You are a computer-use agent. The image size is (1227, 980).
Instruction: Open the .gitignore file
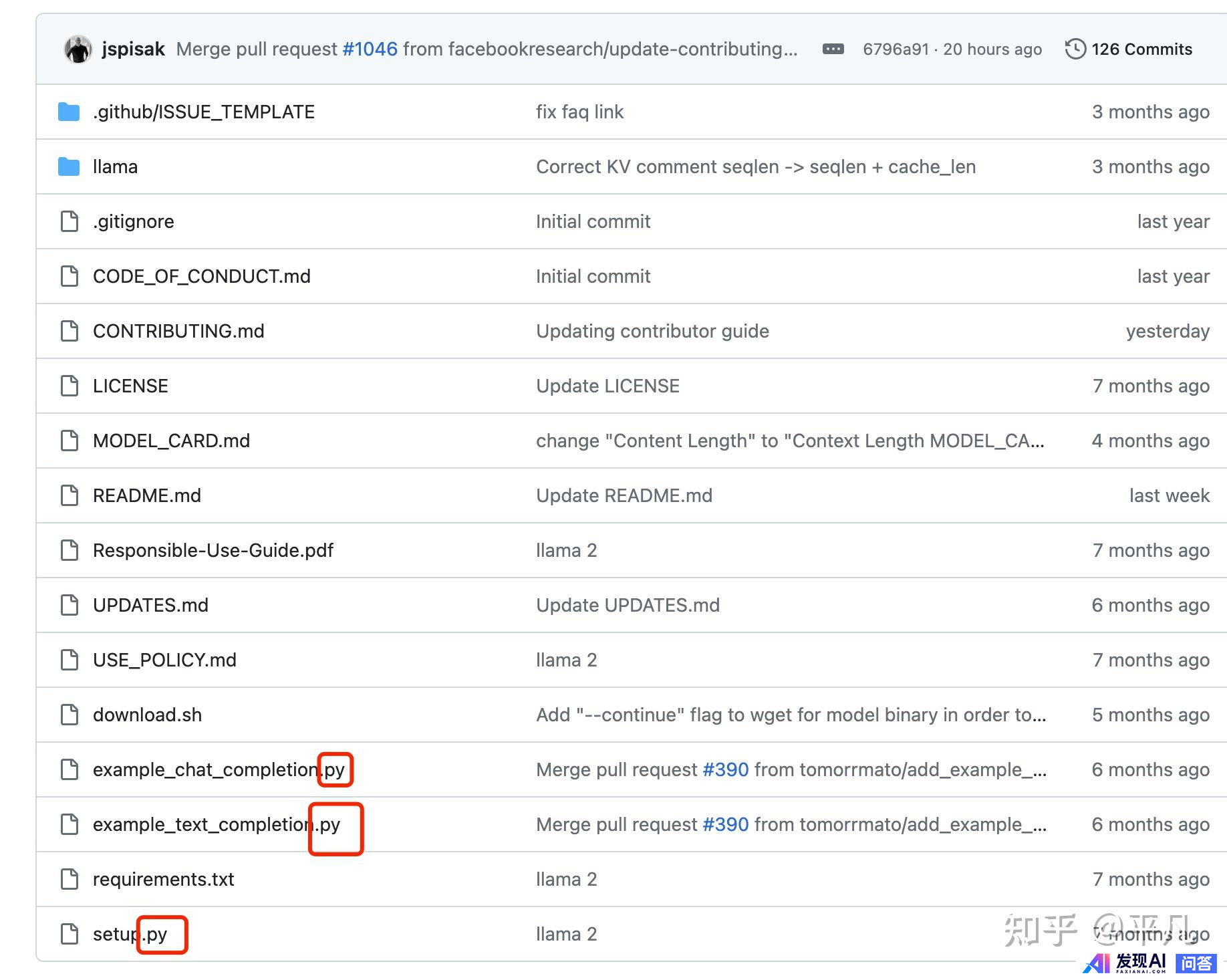133,221
